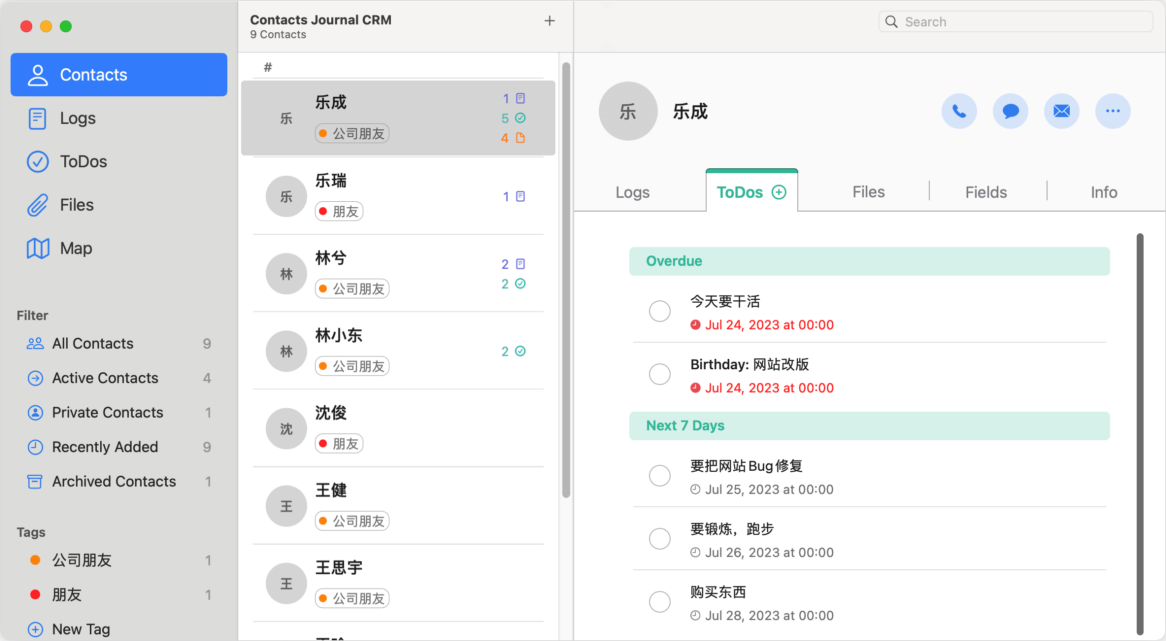Click the All Contacts people icon
The image size is (1166, 641).
point(35,344)
